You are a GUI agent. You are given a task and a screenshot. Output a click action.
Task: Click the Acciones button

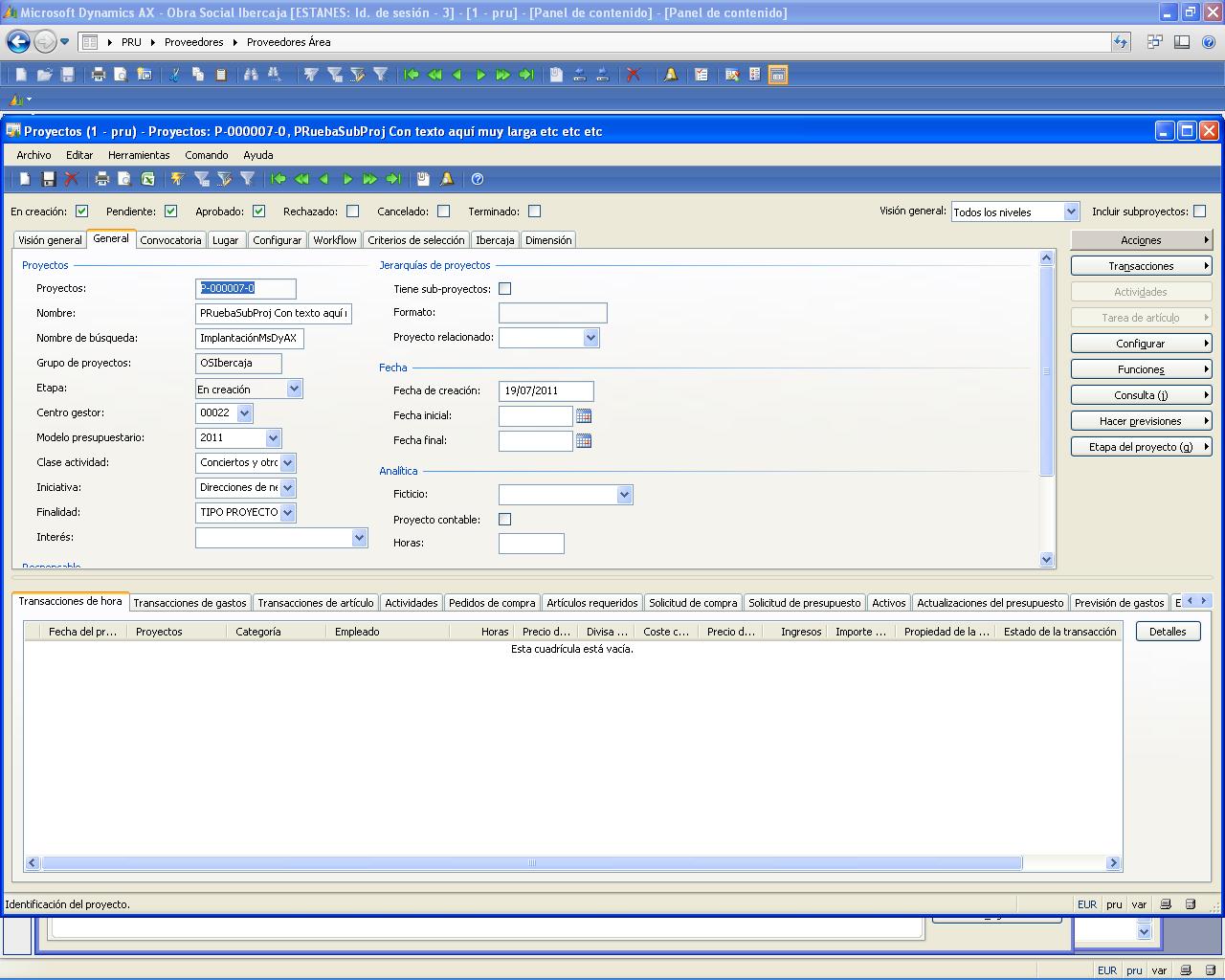(x=1142, y=240)
